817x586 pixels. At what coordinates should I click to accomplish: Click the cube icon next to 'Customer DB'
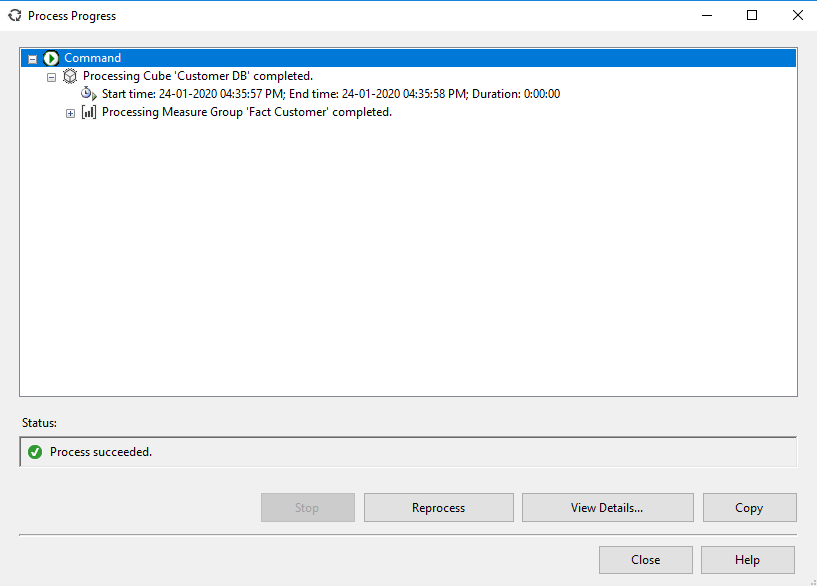point(70,76)
